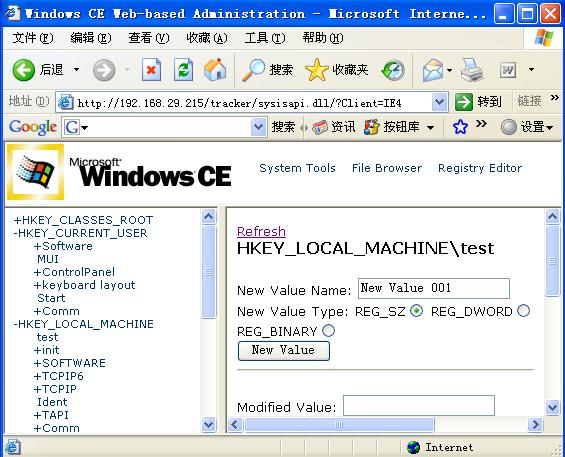Image resolution: width=565 pixels, height=457 pixels.
Task: Select the REG_SZ radio button
Action: 417,311
